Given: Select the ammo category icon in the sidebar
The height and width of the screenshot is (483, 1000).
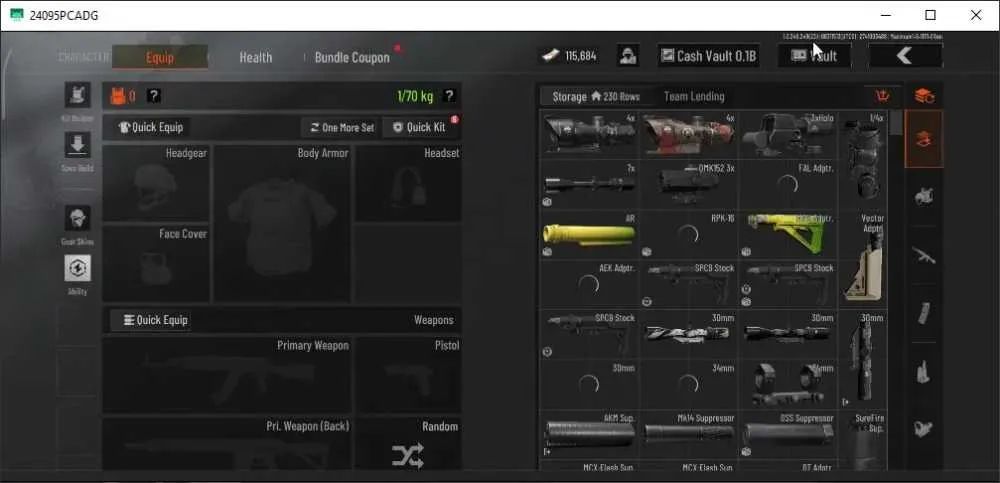Looking at the screenshot, I should pyautogui.click(x=924, y=371).
